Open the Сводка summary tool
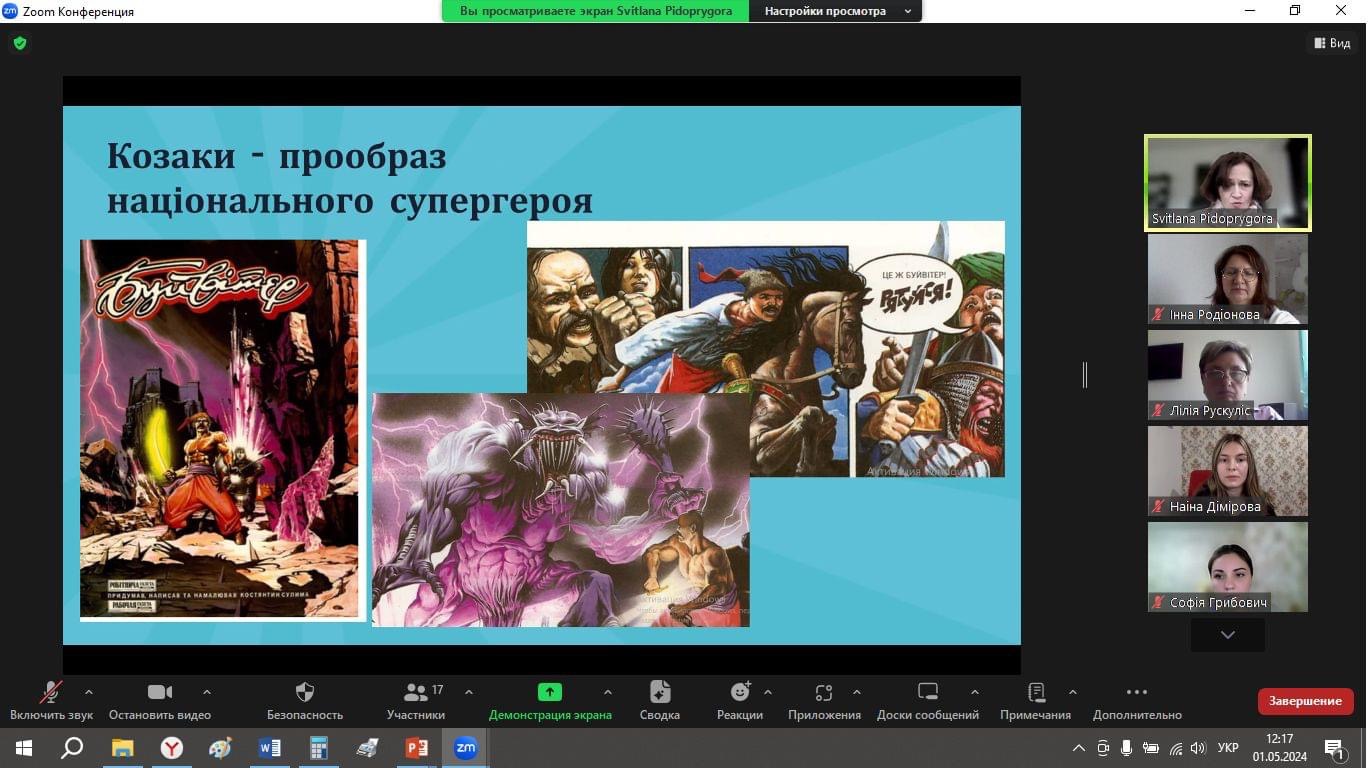 pos(660,701)
